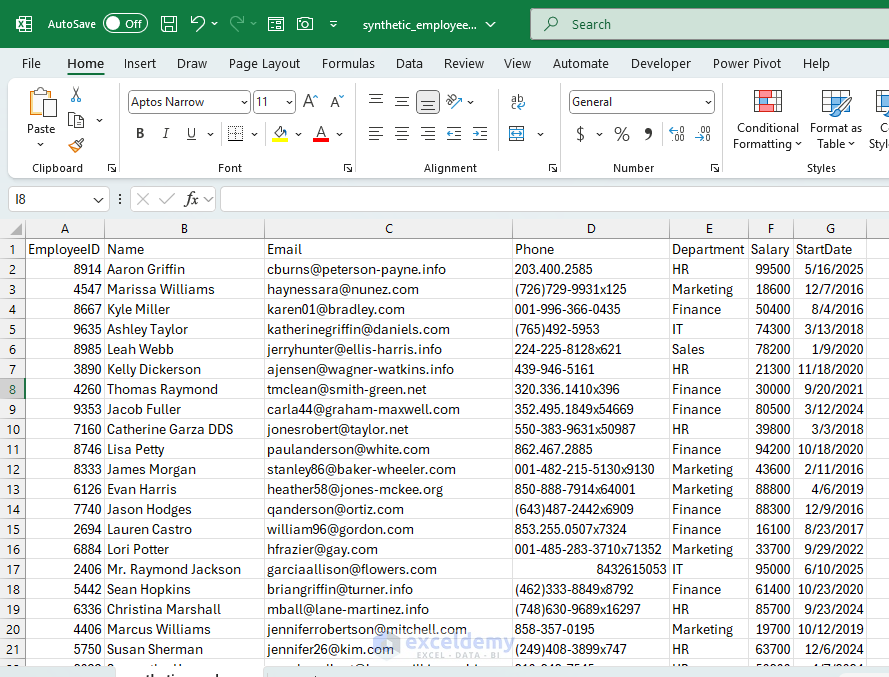Open the Number format dialog launcher

(x=715, y=168)
